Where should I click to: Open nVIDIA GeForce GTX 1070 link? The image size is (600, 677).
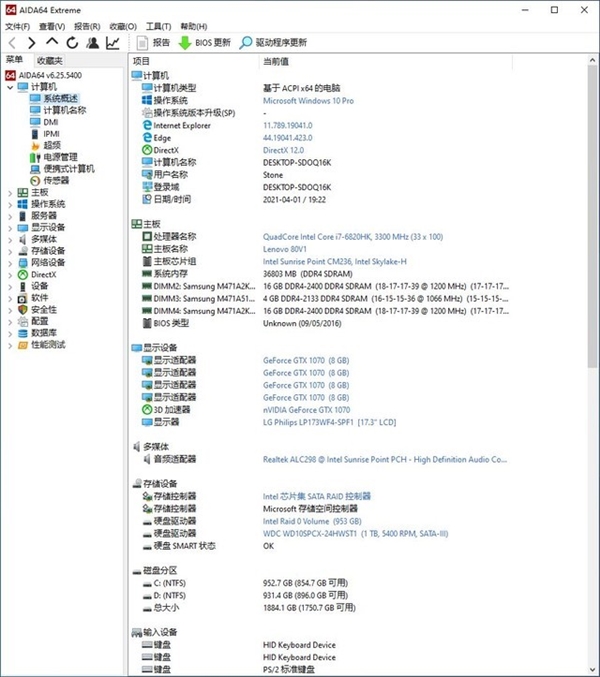coord(306,410)
